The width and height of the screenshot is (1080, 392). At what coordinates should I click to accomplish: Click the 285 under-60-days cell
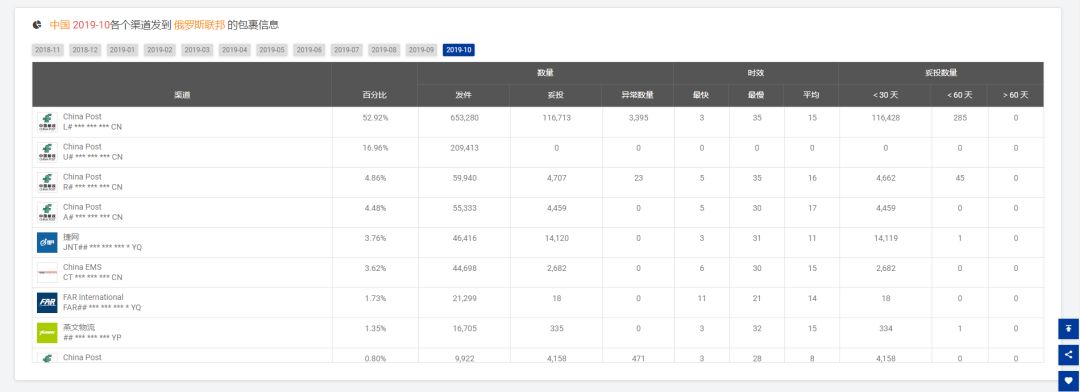pos(959,118)
